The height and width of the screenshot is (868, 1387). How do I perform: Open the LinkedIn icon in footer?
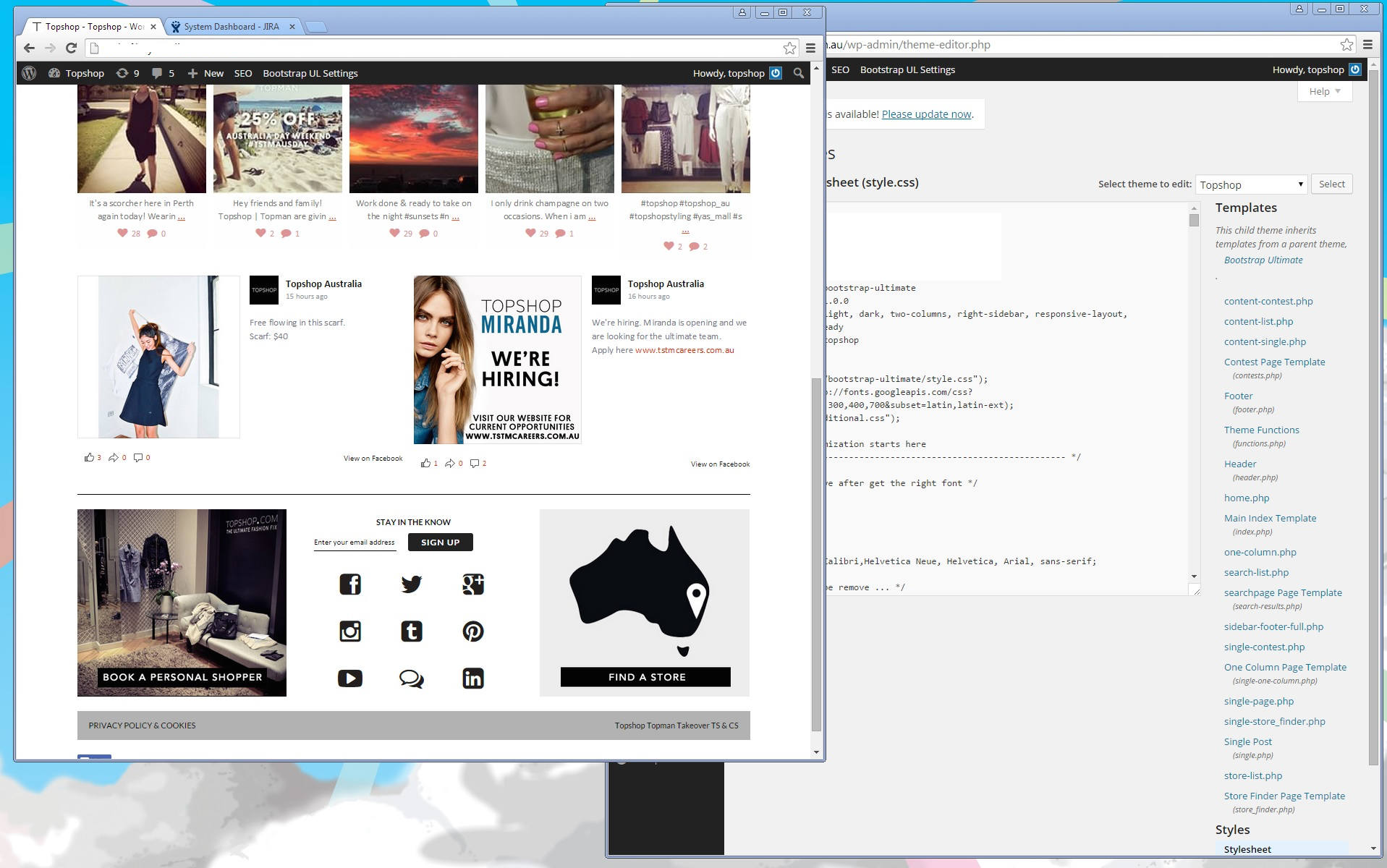[473, 678]
